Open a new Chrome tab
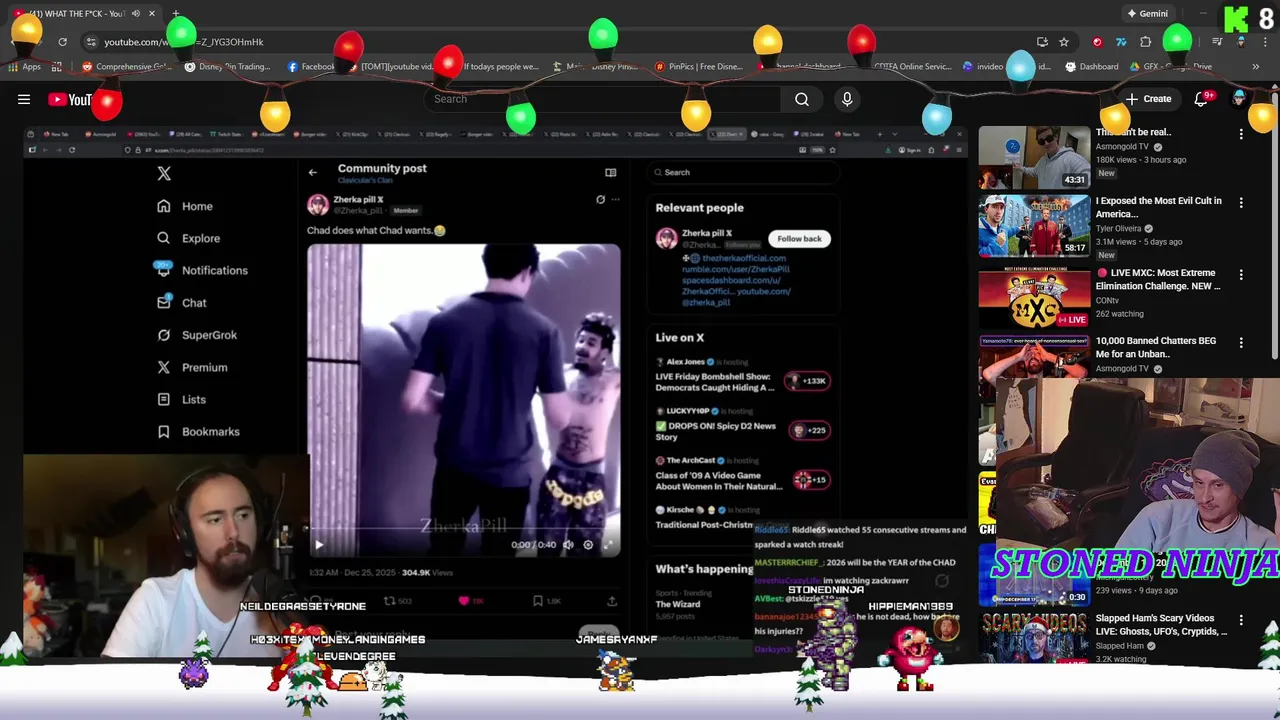This screenshot has height=720, width=1280. click(176, 14)
